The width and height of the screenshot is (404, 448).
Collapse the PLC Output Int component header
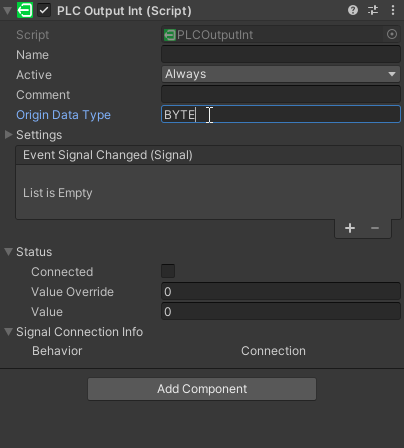[x=7, y=10]
